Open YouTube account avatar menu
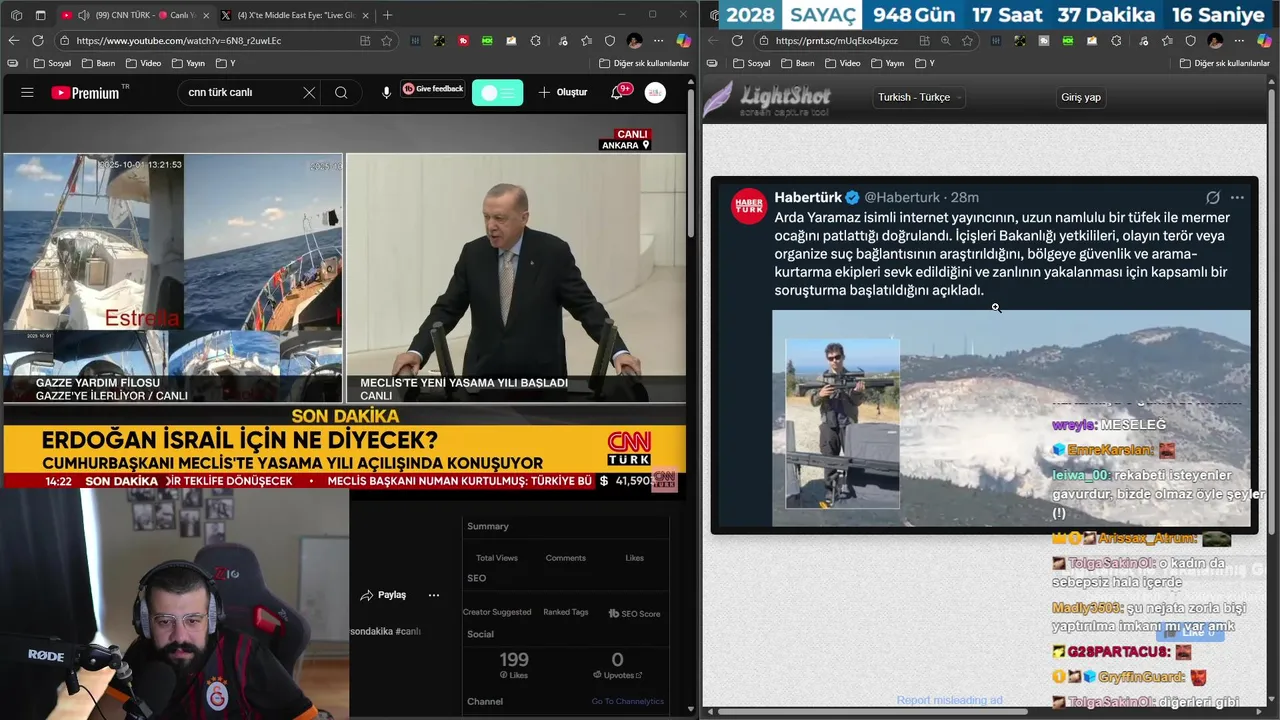 click(x=655, y=92)
